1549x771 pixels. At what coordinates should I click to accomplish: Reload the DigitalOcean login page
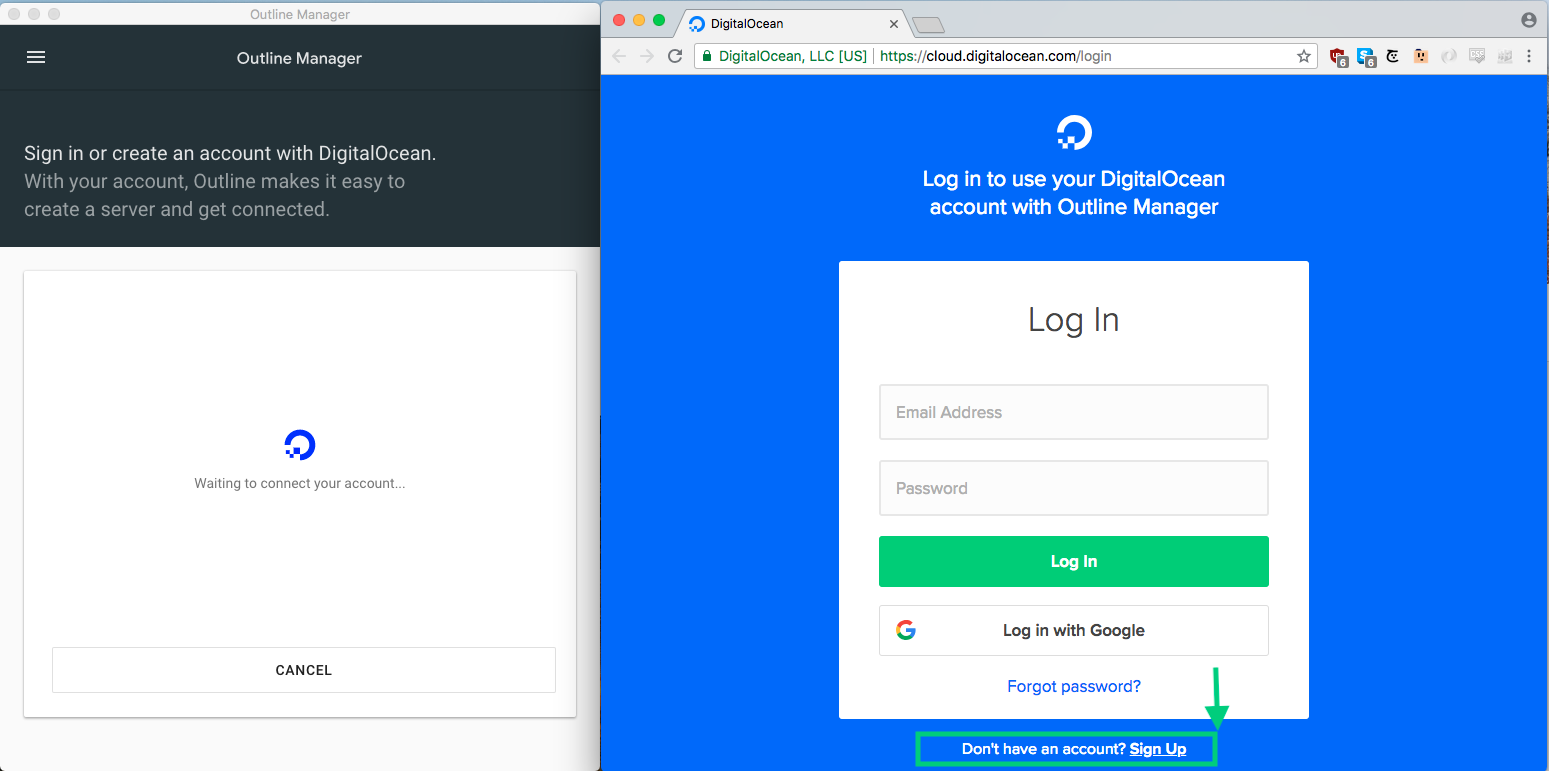point(675,56)
